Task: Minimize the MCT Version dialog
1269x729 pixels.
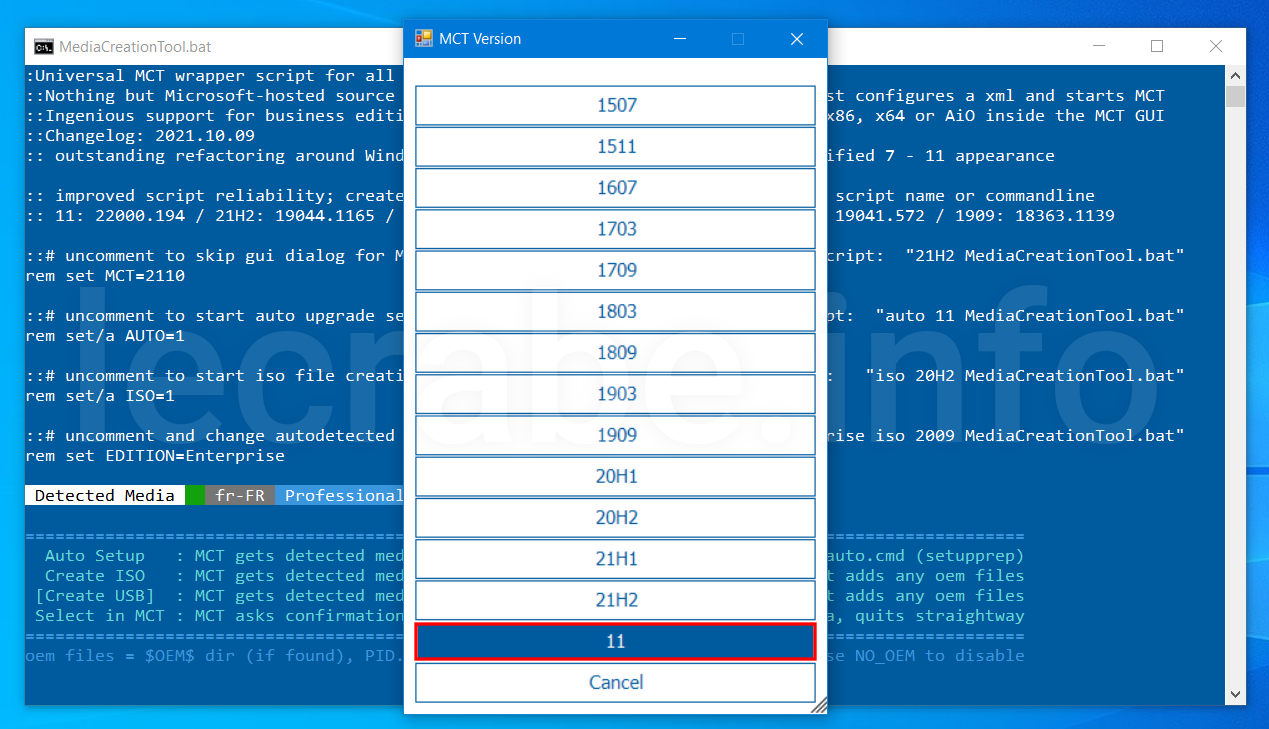Action: point(680,39)
